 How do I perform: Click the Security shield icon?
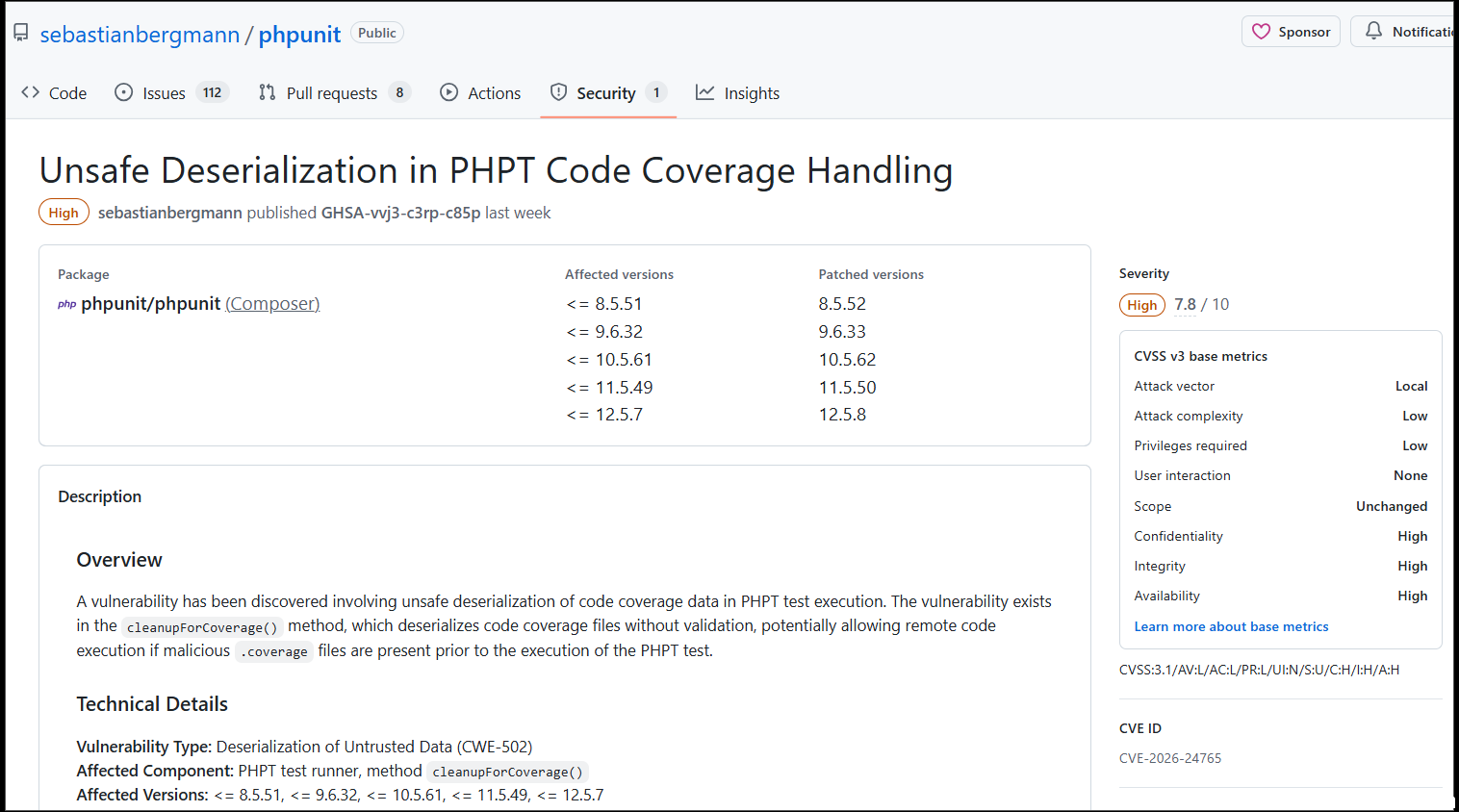(558, 92)
